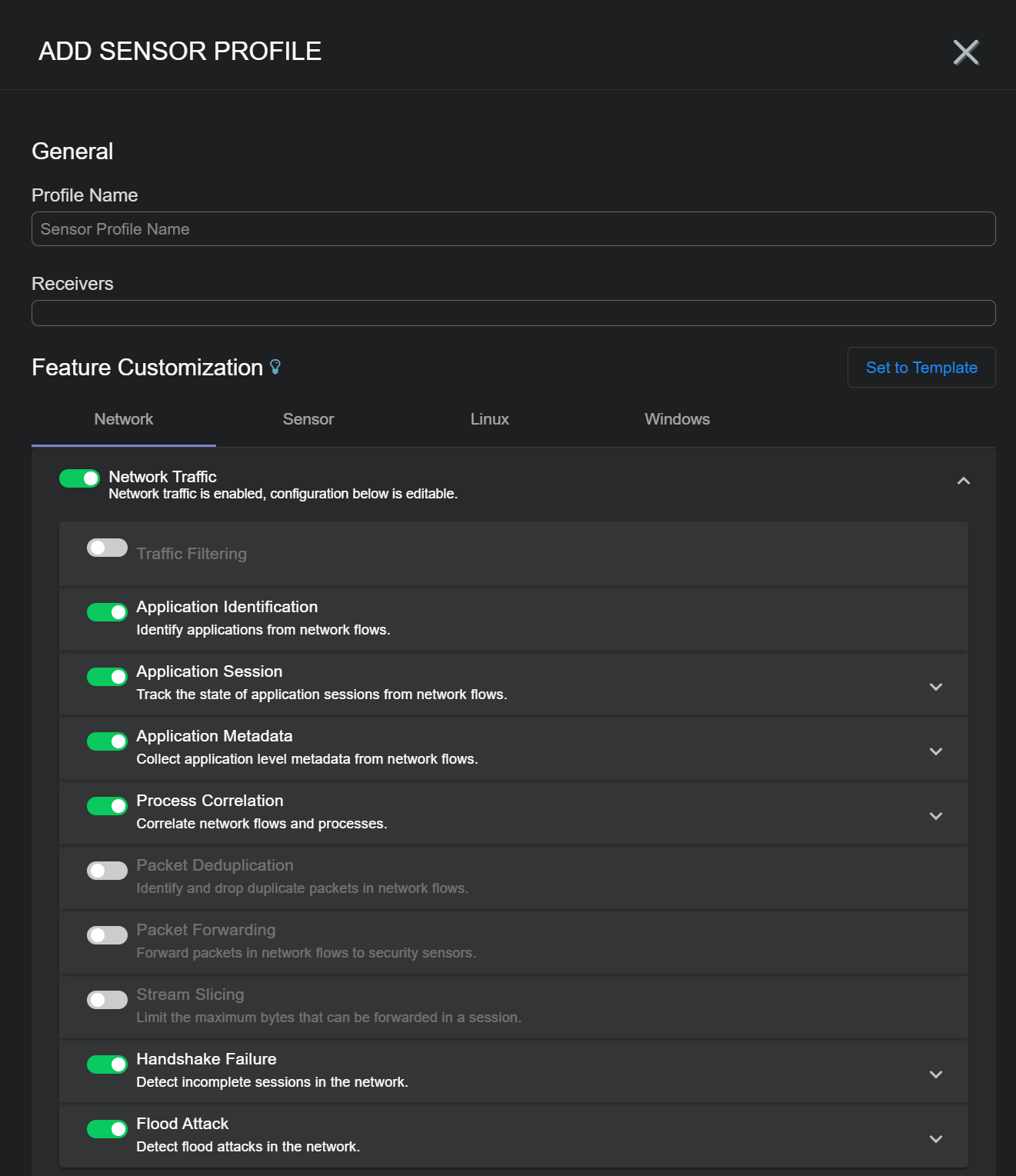Expand the Application Metadata options
The height and width of the screenshot is (1176, 1016).
(935, 751)
